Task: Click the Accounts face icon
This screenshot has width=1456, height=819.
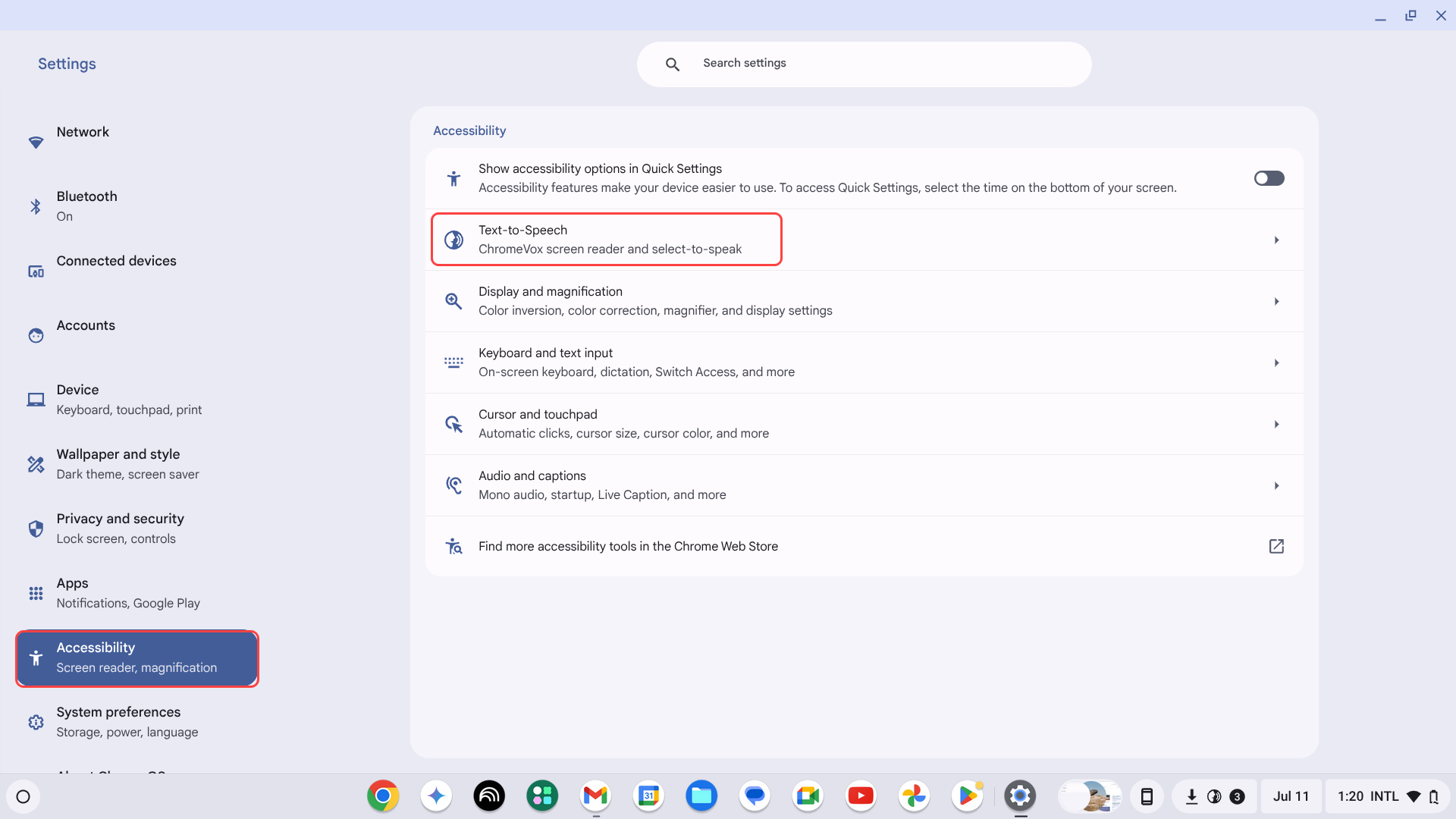Action: (36, 335)
